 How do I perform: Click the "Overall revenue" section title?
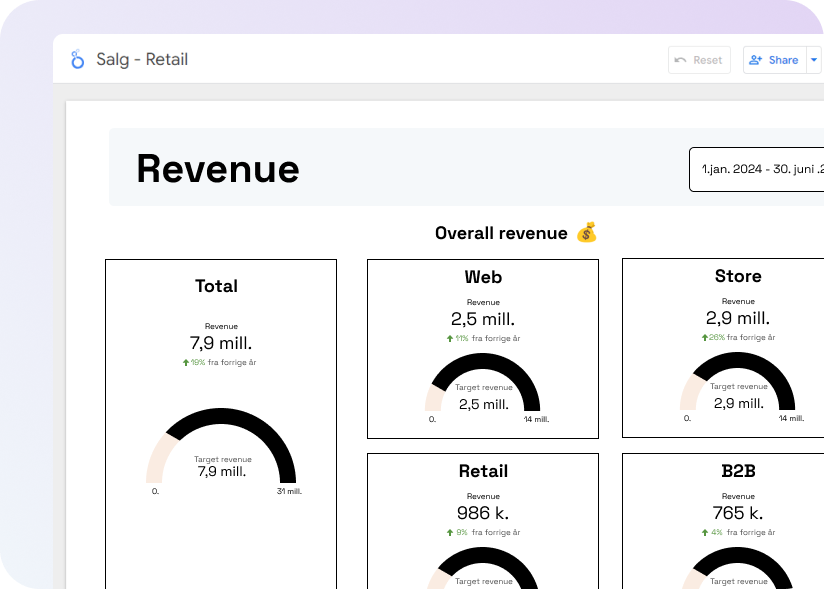coord(501,233)
